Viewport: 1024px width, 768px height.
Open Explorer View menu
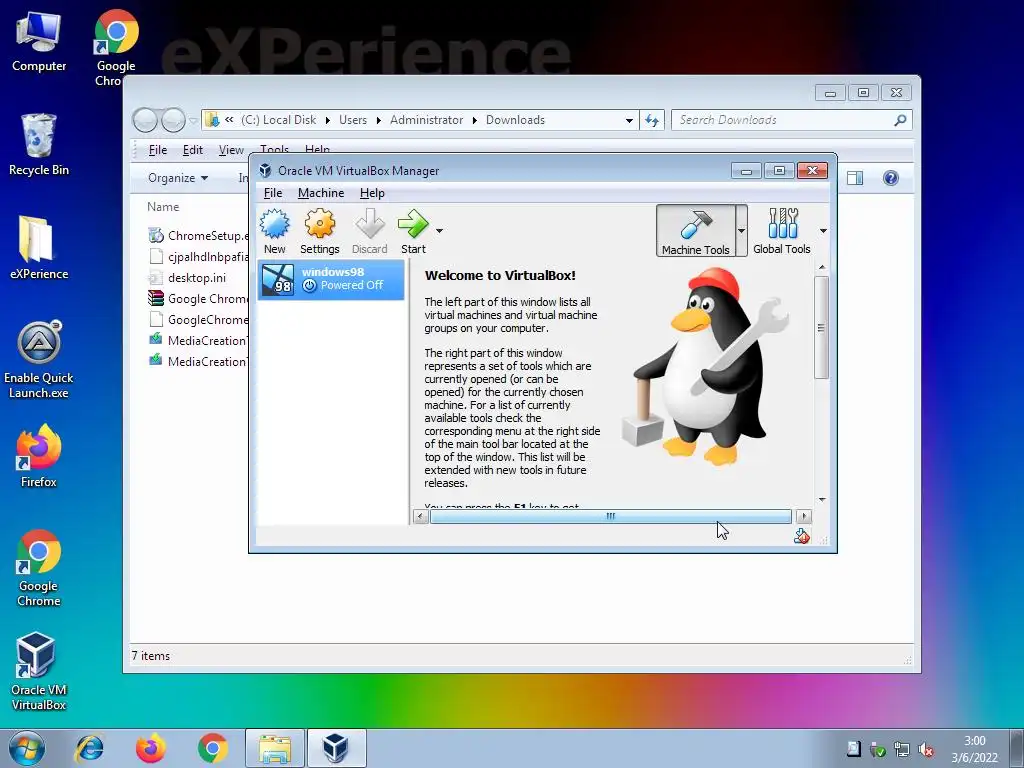pyautogui.click(x=231, y=150)
